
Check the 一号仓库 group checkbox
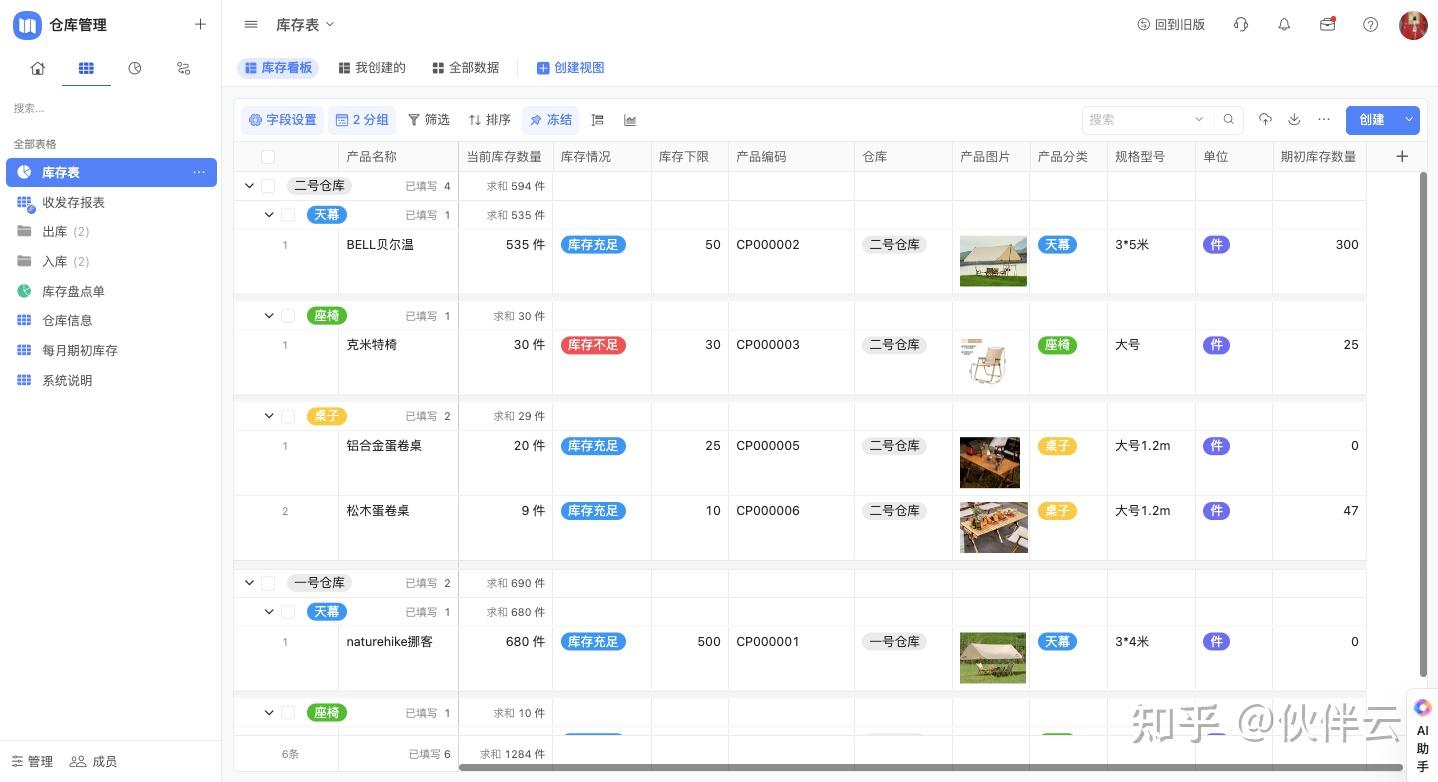pyautogui.click(x=268, y=583)
